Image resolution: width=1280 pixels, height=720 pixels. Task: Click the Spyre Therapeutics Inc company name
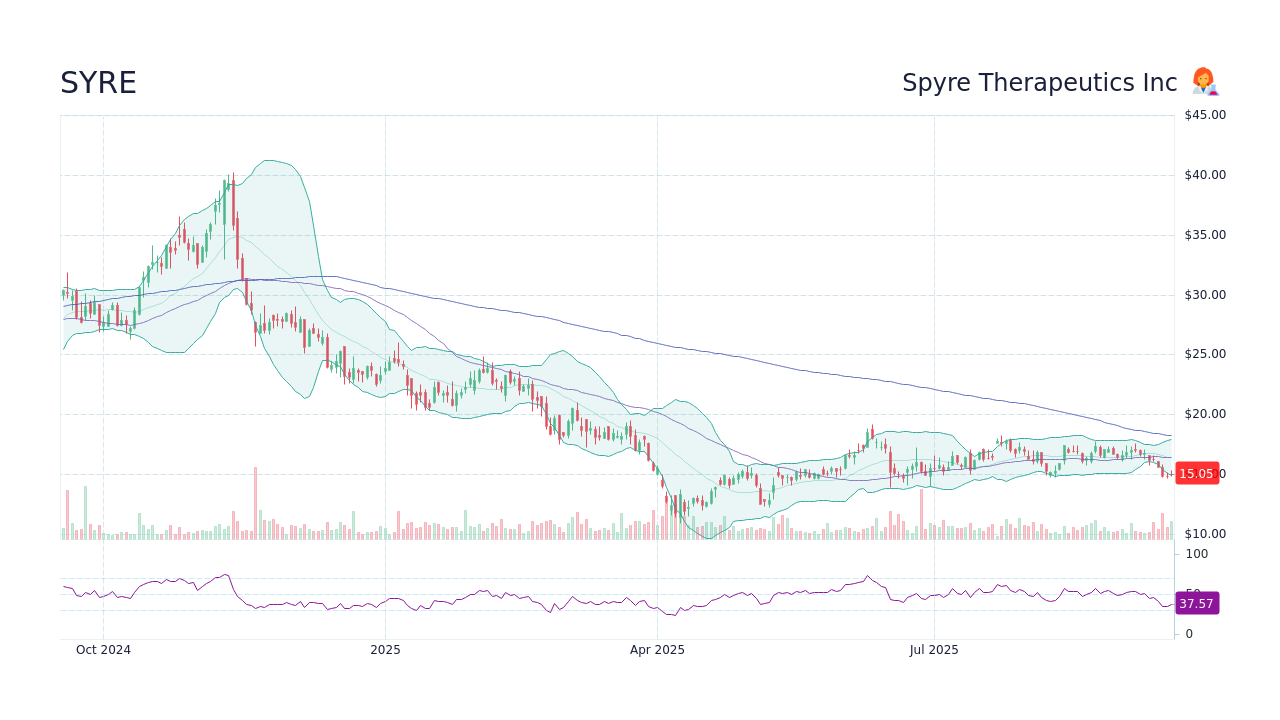1040,82
